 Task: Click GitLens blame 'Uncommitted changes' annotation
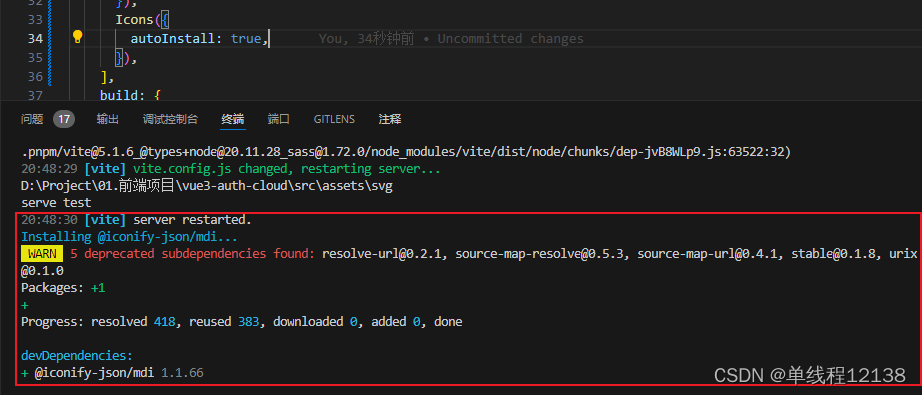[x=510, y=39]
